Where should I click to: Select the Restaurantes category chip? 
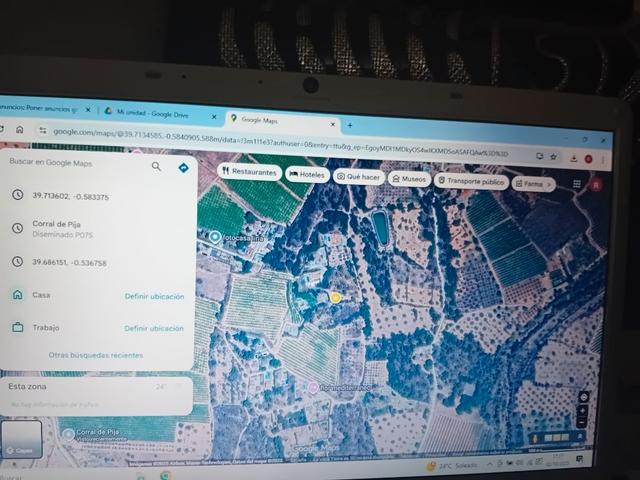pyautogui.click(x=248, y=172)
